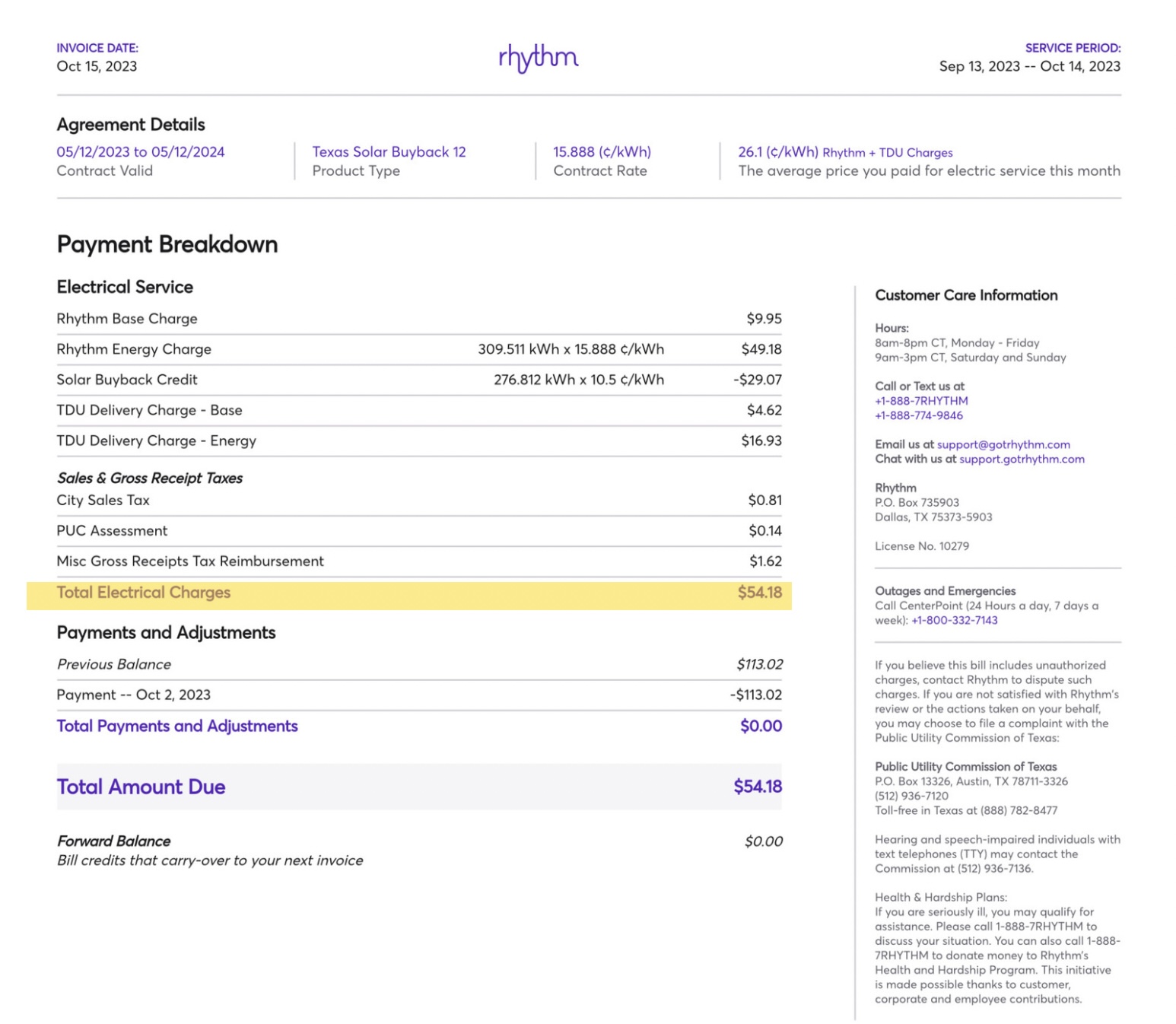Image resolution: width=1176 pixels, height=1024 pixels.
Task: Select the TDU Delivery Charge - Energy label
Action: (x=157, y=440)
